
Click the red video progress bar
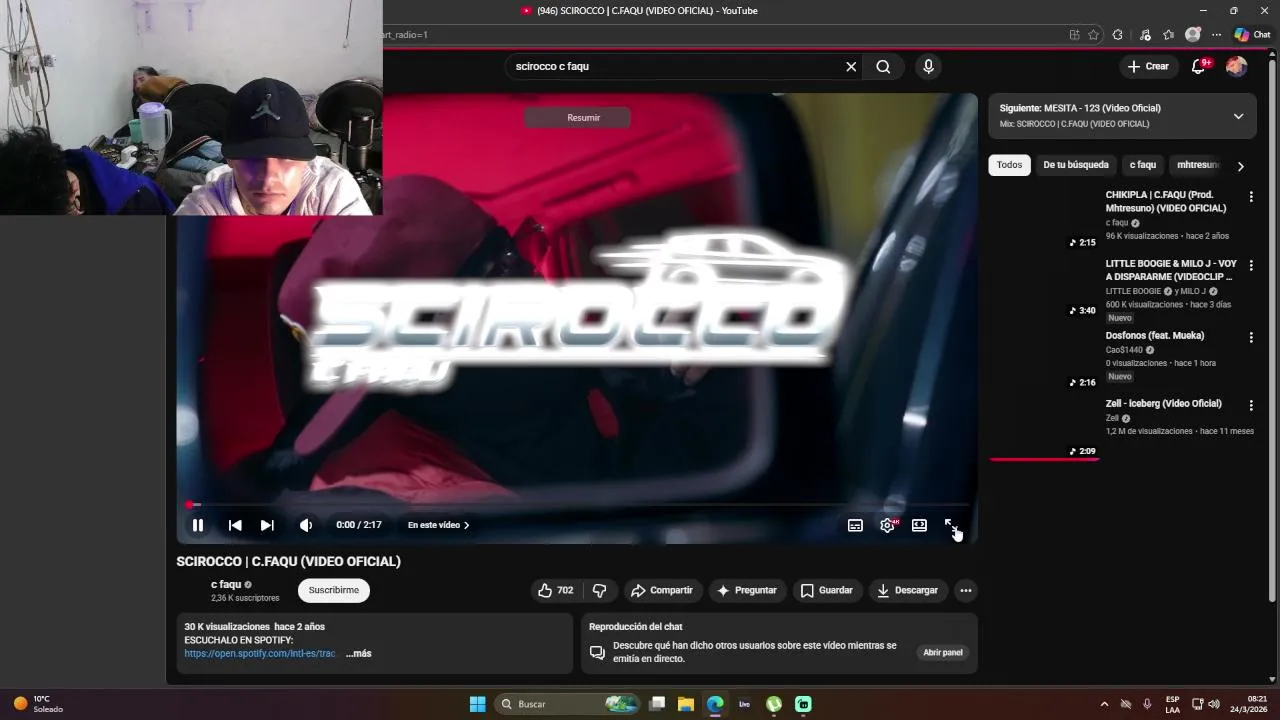coord(577,505)
